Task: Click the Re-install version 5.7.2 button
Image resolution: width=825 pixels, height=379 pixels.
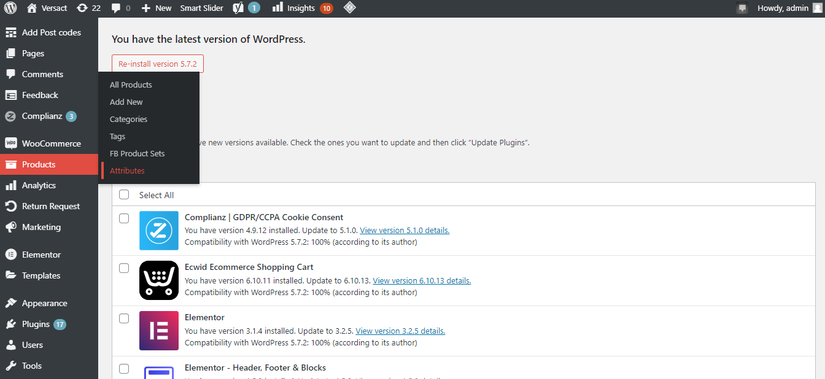Action: pyautogui.click(x=158, y=64)
